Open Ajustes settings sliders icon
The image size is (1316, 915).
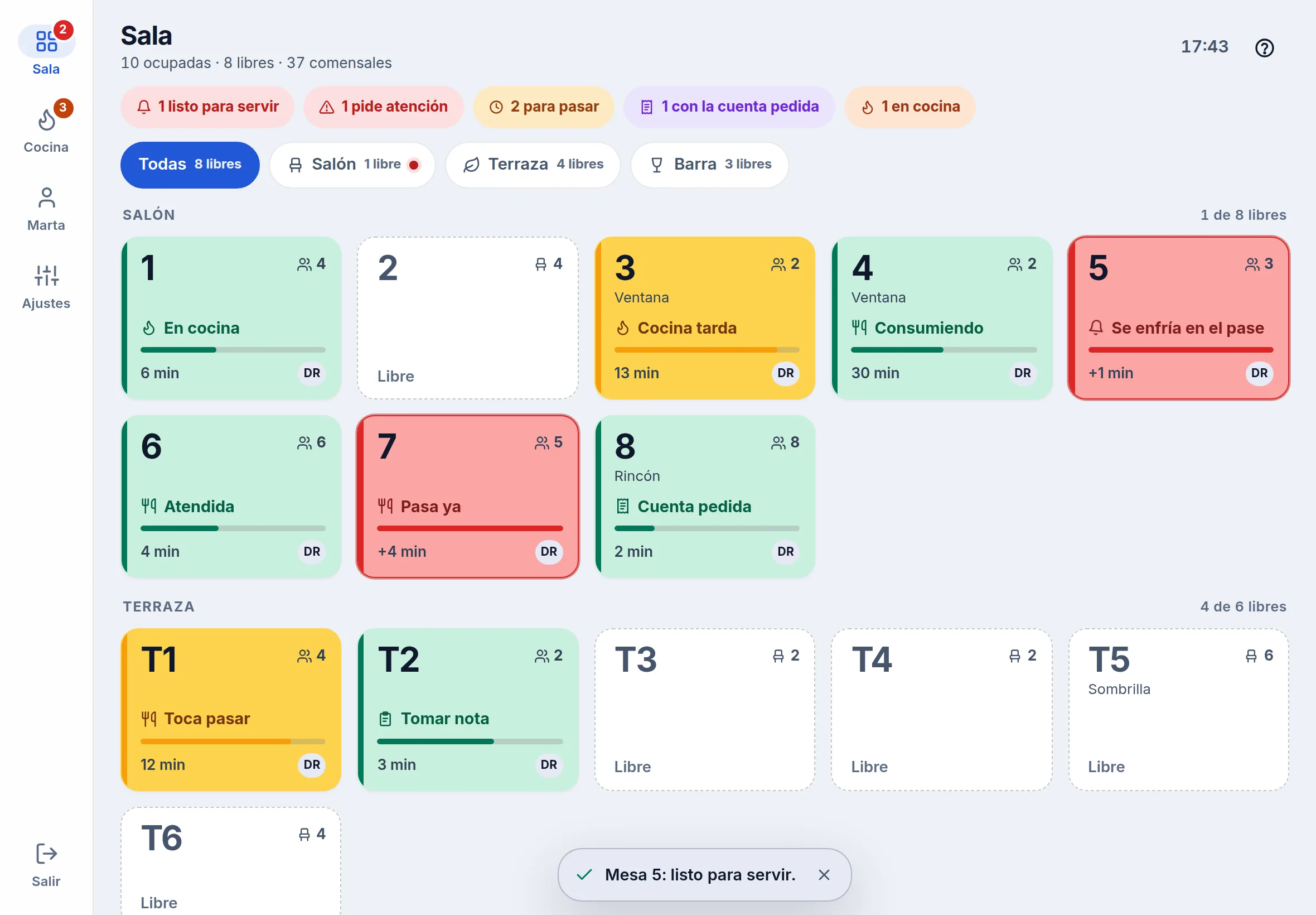click(46, 275)
